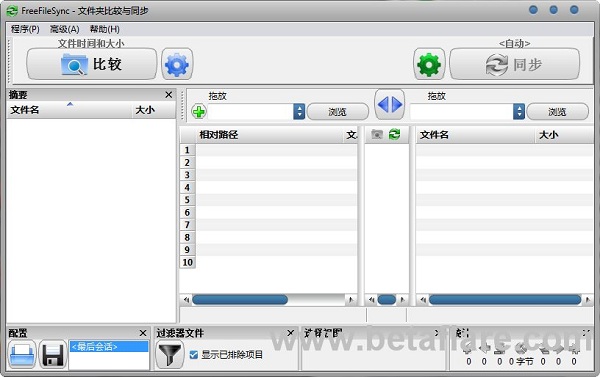Click the left grid horizontal scrollbar thumb
This screenshot has height=377, width=600.
pos(240,300)
